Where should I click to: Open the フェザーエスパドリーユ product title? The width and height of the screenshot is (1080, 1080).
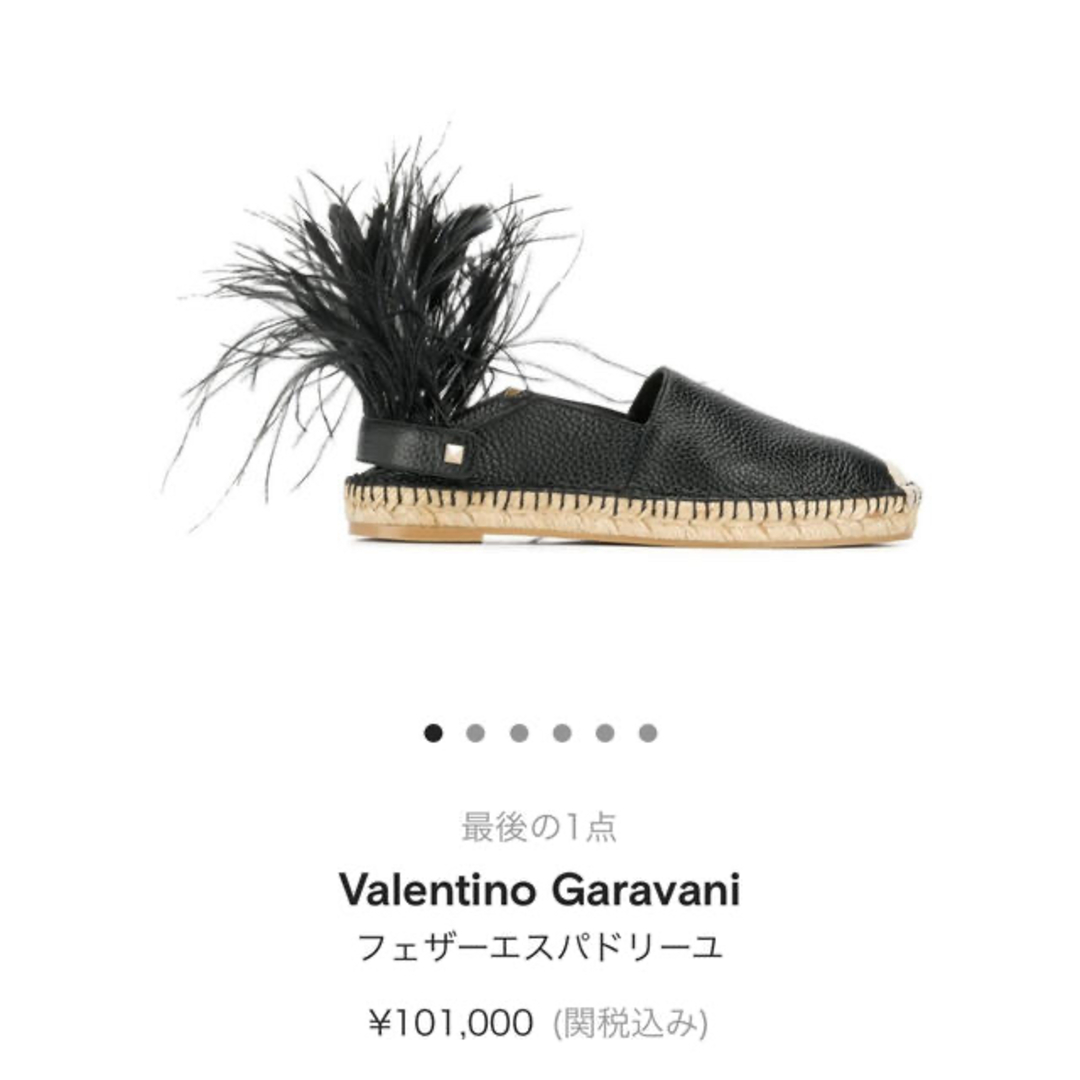point(539,946)
